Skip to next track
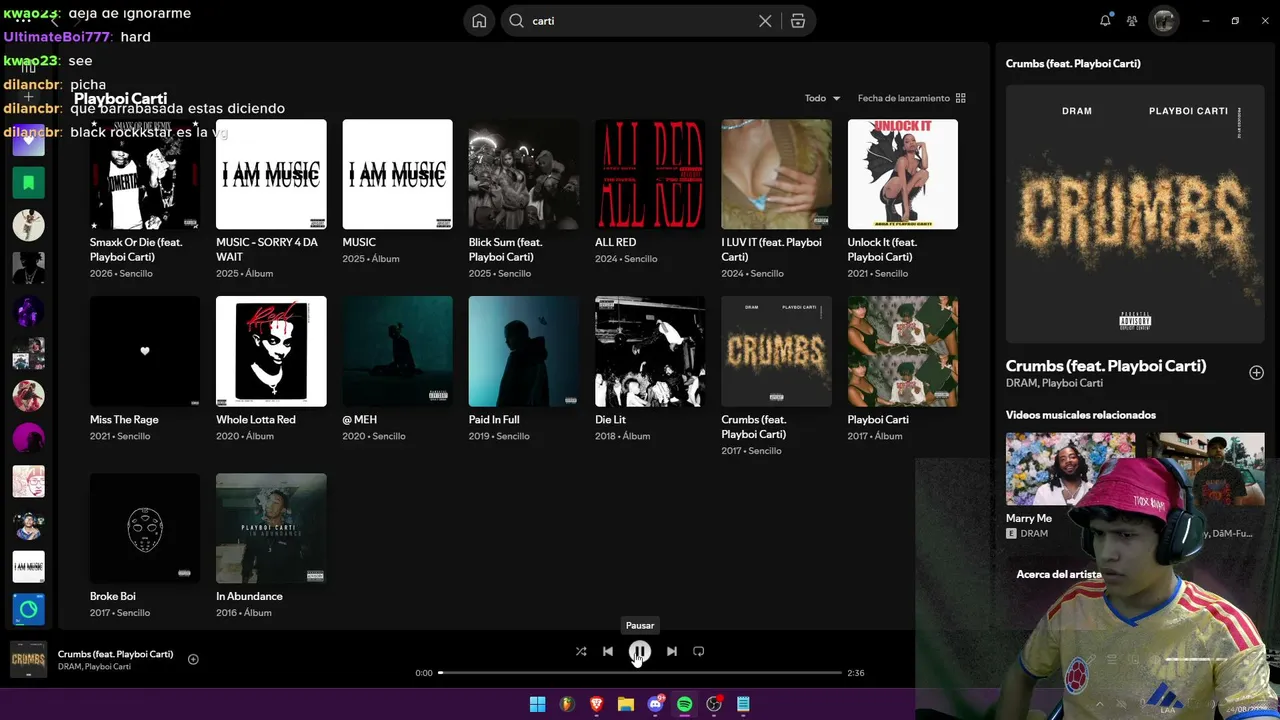Image resolution: width=1280 pixels, height=720 pixels. point(672,651)
